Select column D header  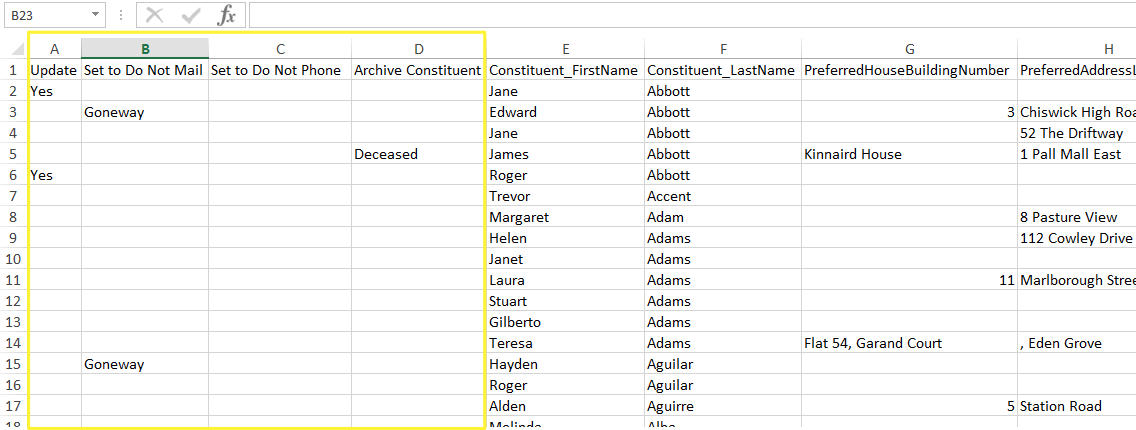pyautogui.click(x=418, y=49)
